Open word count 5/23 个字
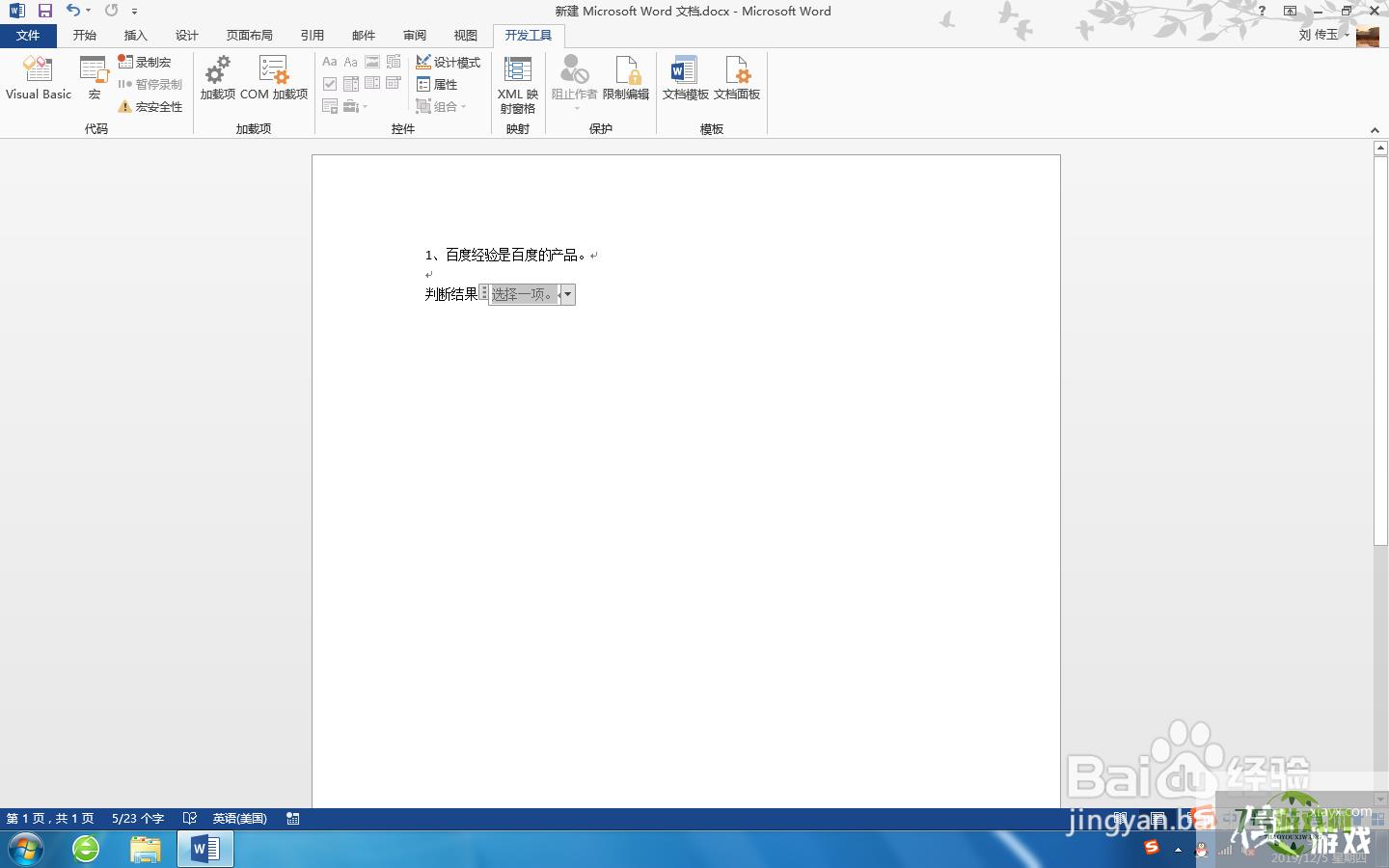The height and width of the screenshot is (868, 1389). (138, 818)
